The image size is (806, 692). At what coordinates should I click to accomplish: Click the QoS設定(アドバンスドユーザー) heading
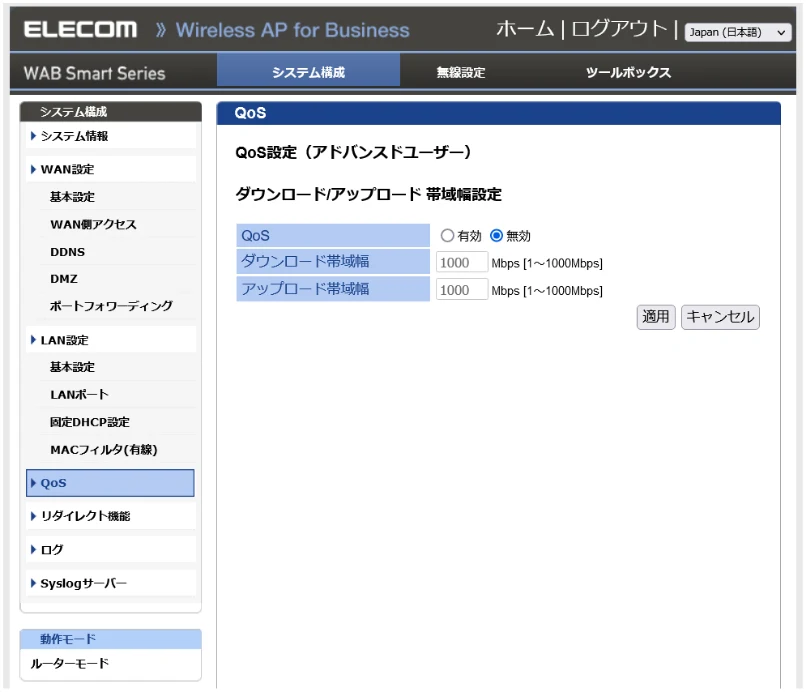pyautogui.click(x=353, y=152)
